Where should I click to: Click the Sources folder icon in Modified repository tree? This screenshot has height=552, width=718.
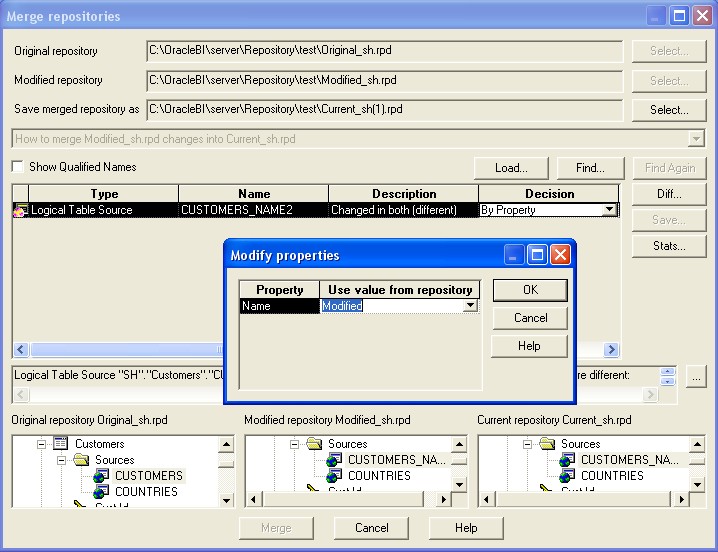coord(314,443)
